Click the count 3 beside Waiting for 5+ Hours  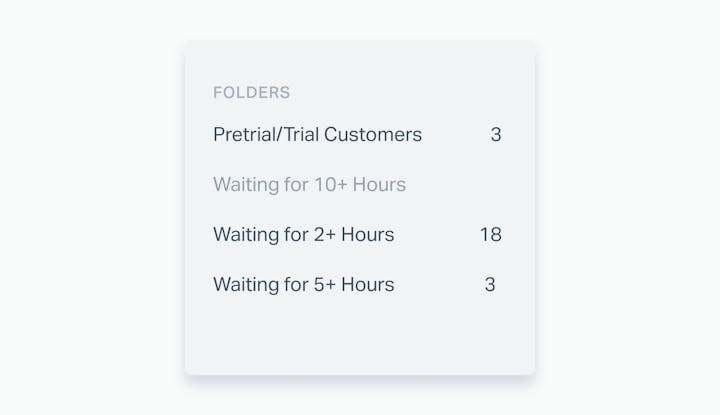point(490,285)
